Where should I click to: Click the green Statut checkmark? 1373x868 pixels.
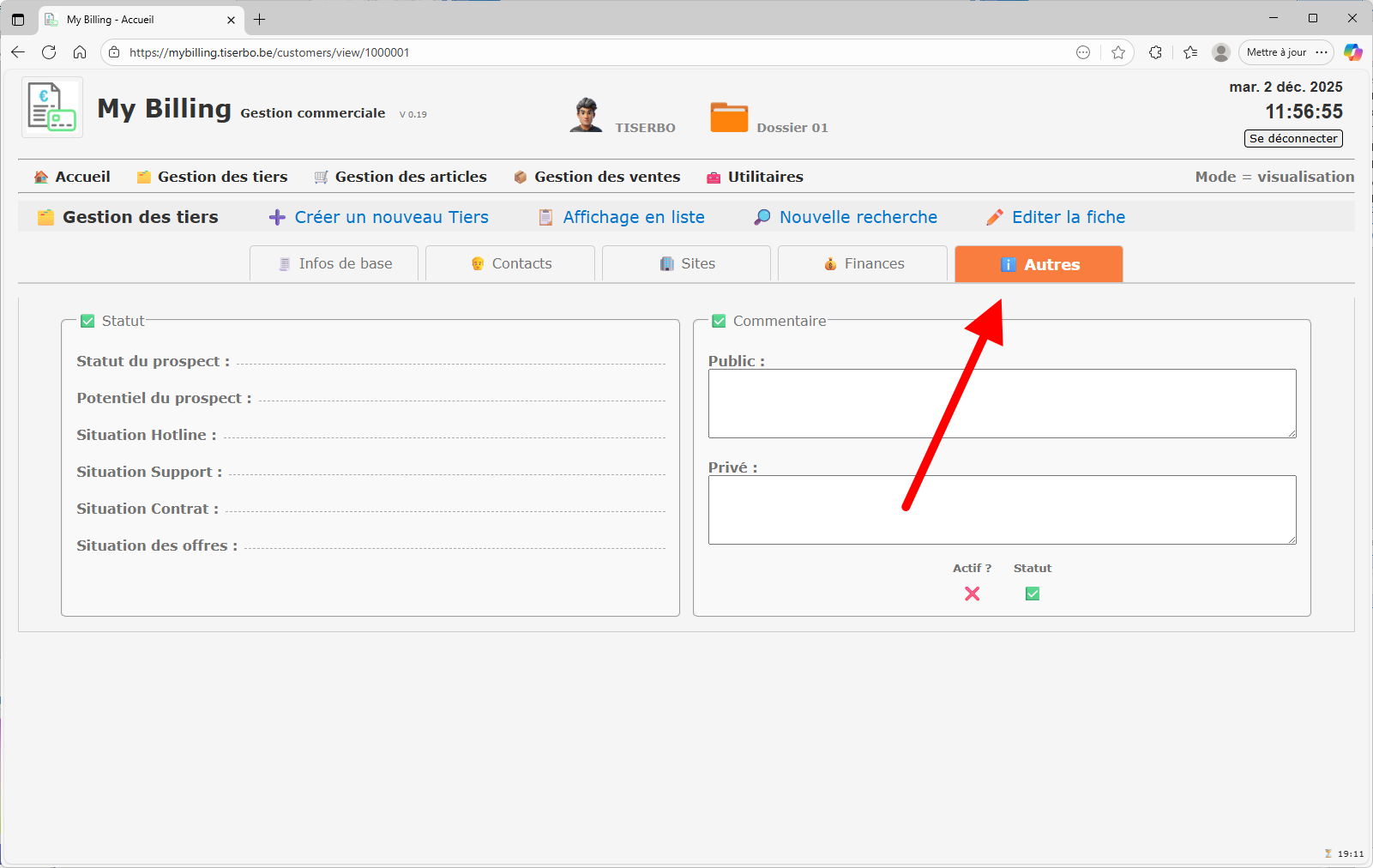1033,594
